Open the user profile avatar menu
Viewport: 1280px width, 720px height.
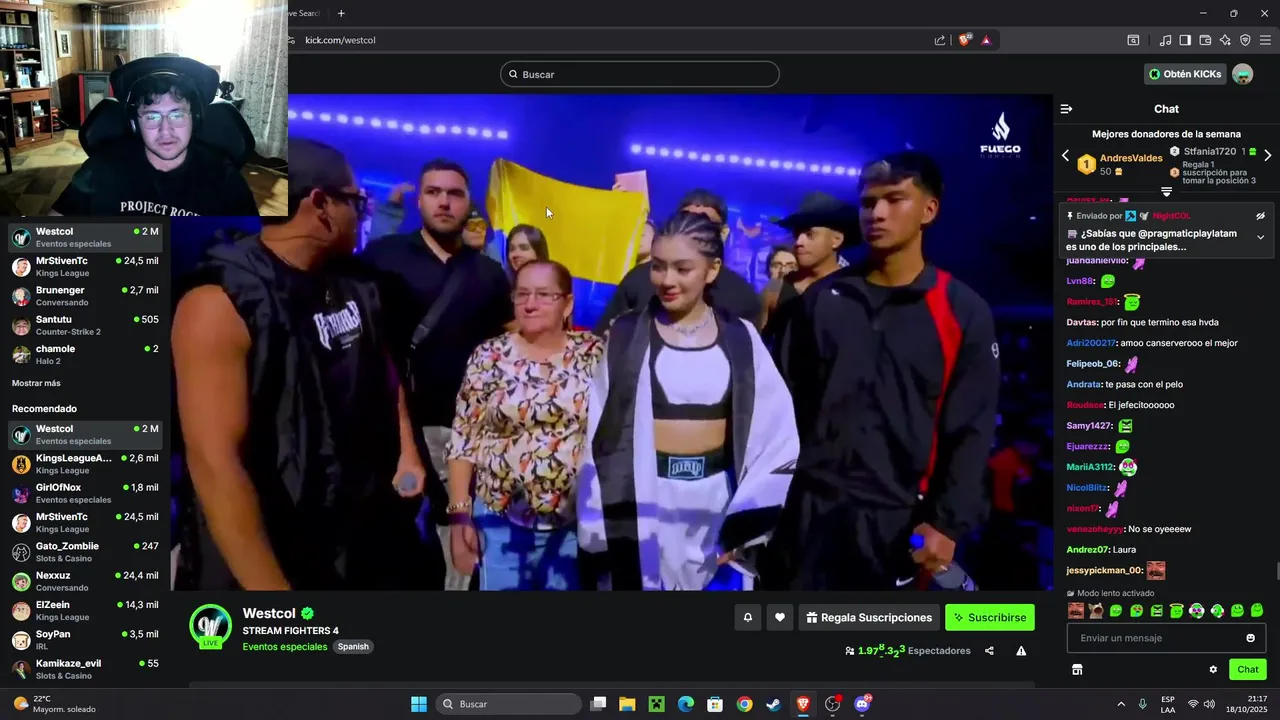(x=1242, y=74)
